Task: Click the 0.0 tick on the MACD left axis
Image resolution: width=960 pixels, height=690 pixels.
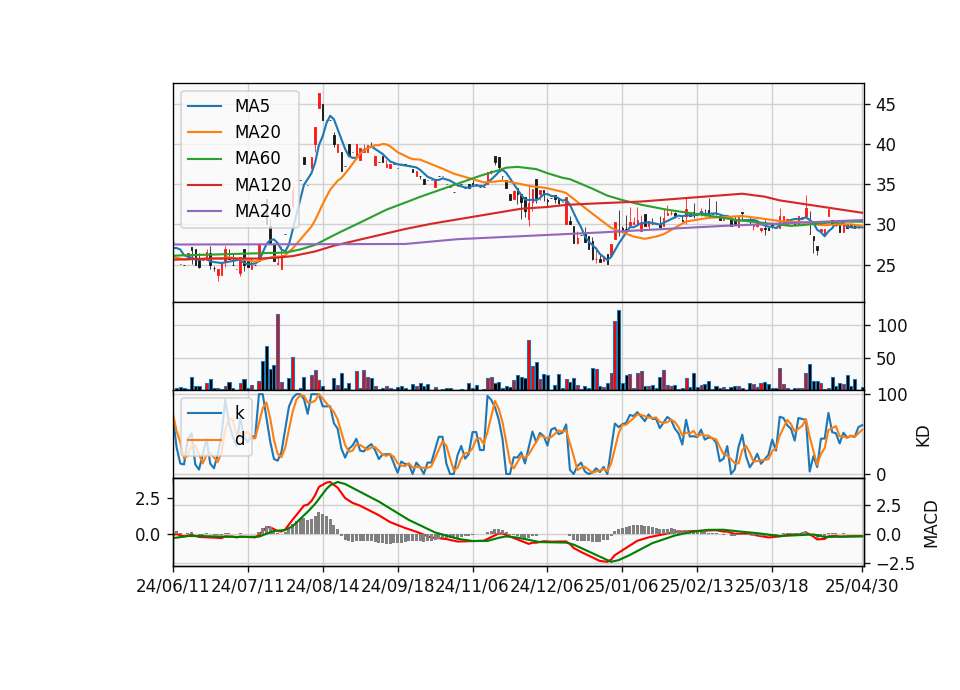Action: pos(147,535)
